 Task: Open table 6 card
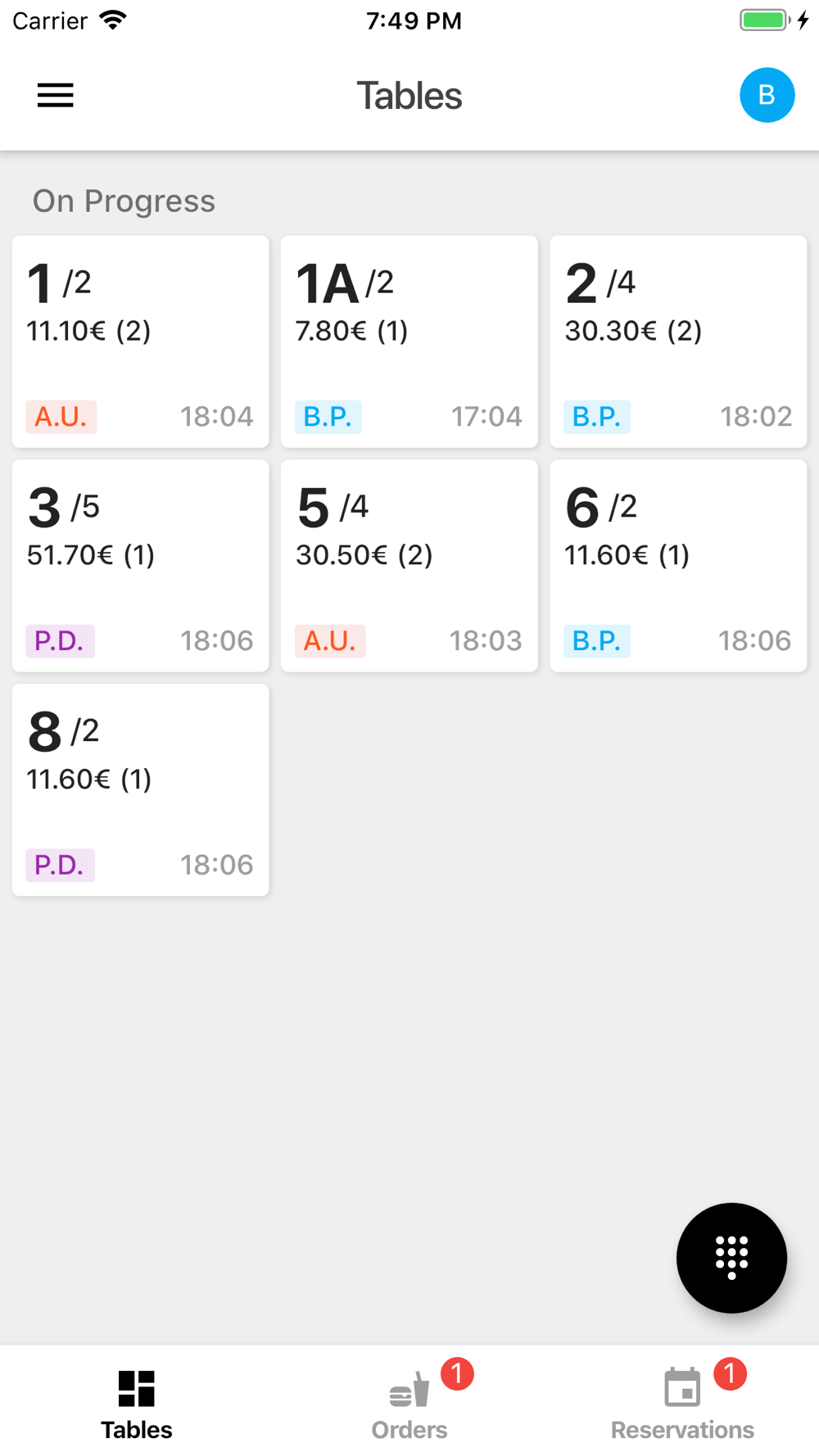point(678,566)
